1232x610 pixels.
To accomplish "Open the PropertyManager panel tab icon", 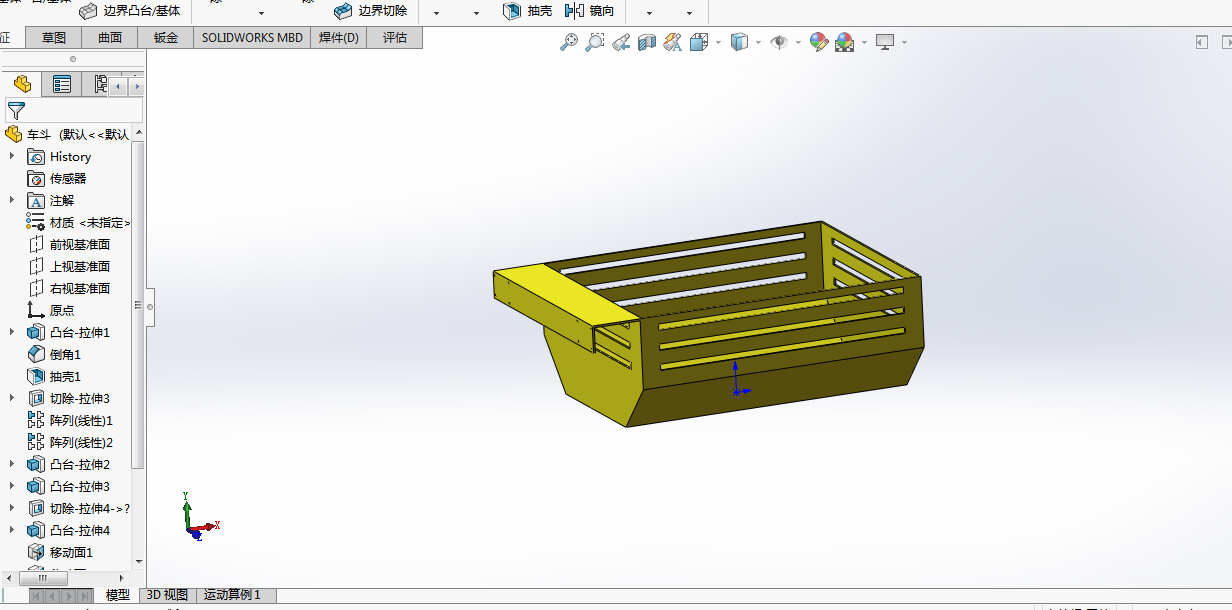I will click(x=62, y=85).
